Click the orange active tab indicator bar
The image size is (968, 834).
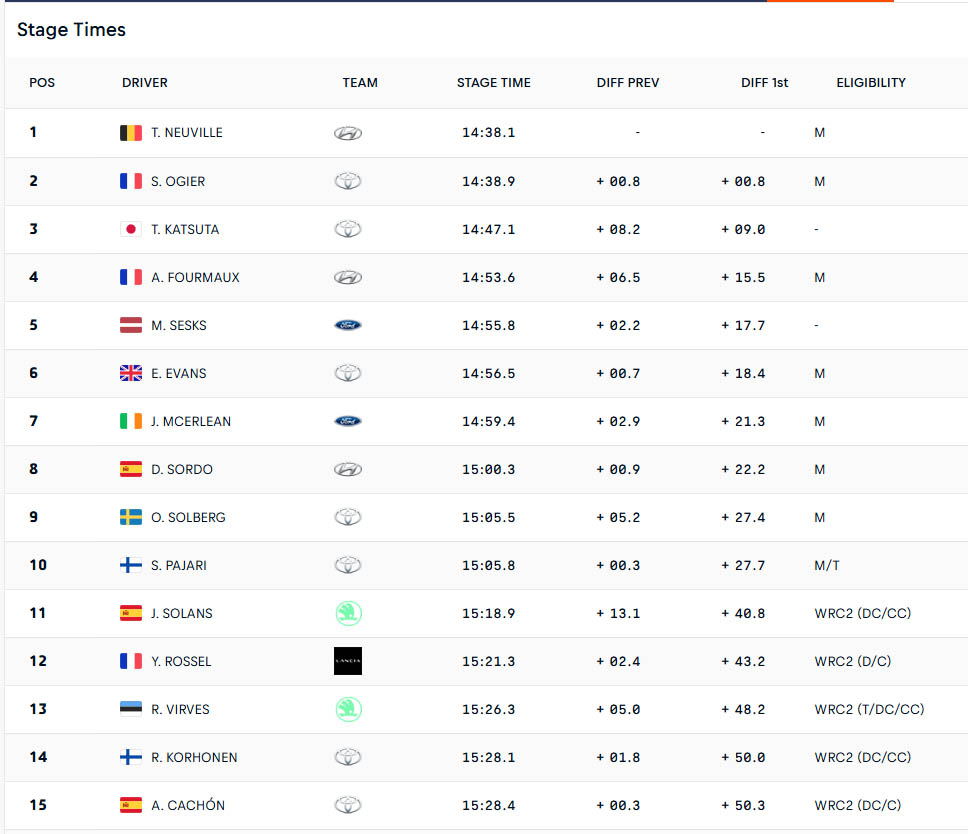pyautogui.click(x=830, y=1)
